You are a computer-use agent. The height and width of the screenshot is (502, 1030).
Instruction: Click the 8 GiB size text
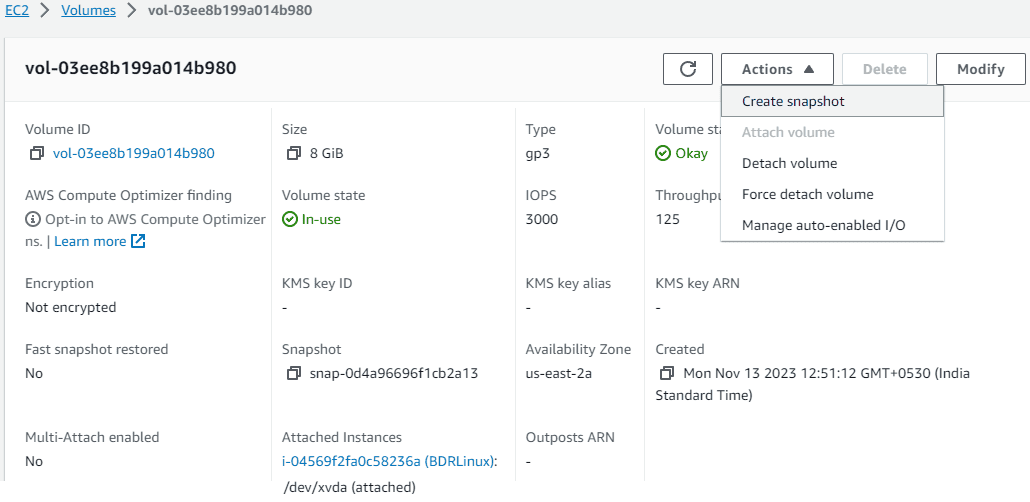pos(326,154)
